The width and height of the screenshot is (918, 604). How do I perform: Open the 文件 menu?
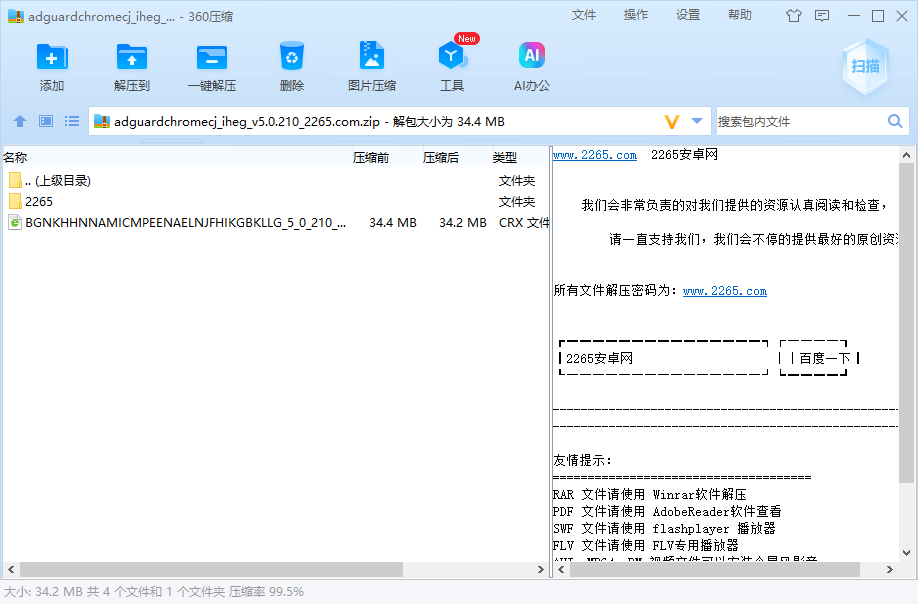pyautogui.click(x=584, y=15)
